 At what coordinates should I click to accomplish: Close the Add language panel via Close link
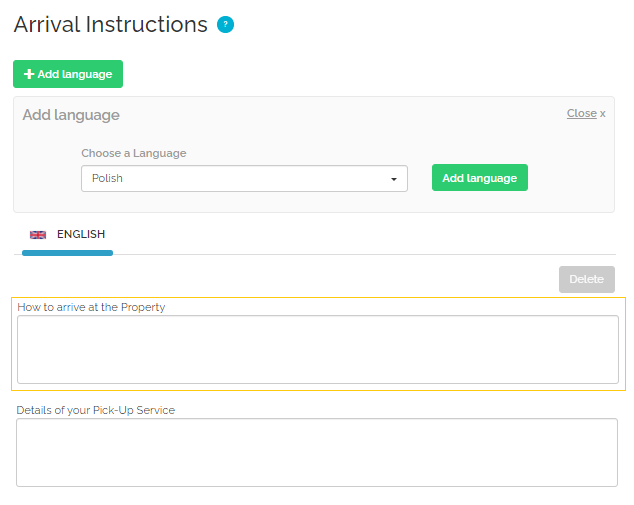pos(581,114)
